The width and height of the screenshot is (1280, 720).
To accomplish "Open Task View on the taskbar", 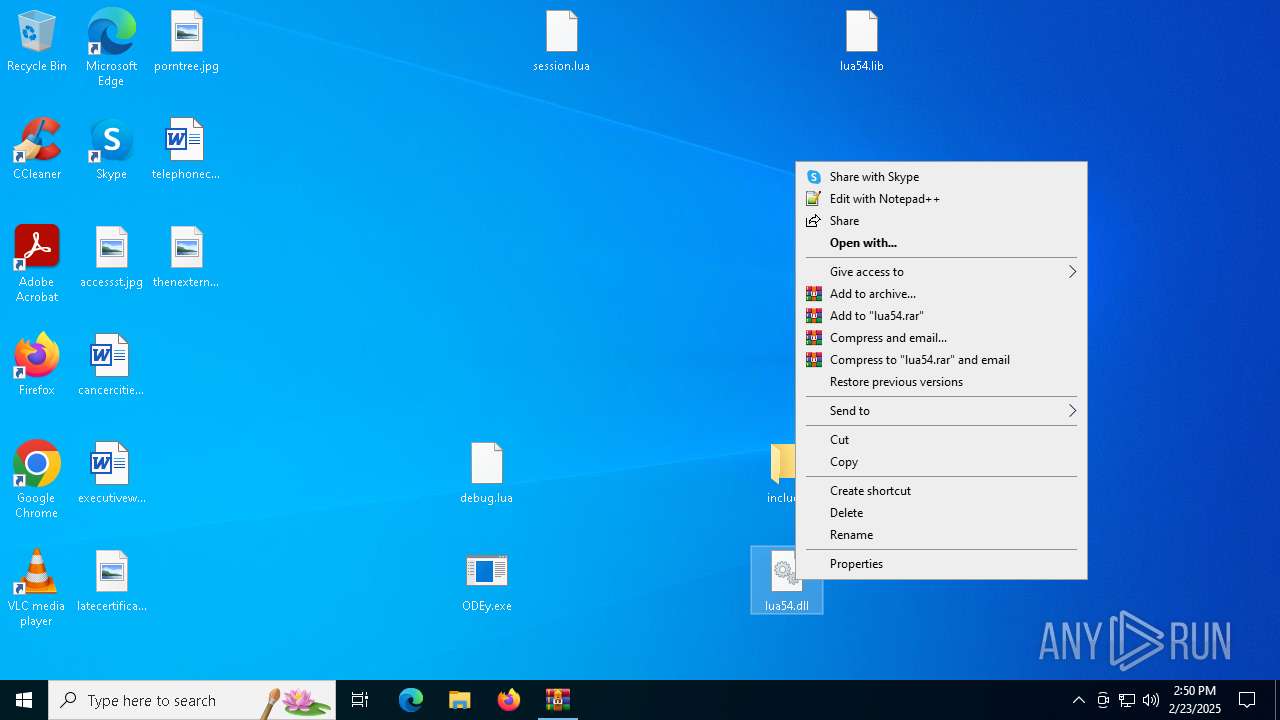I will tap(360, 700).
